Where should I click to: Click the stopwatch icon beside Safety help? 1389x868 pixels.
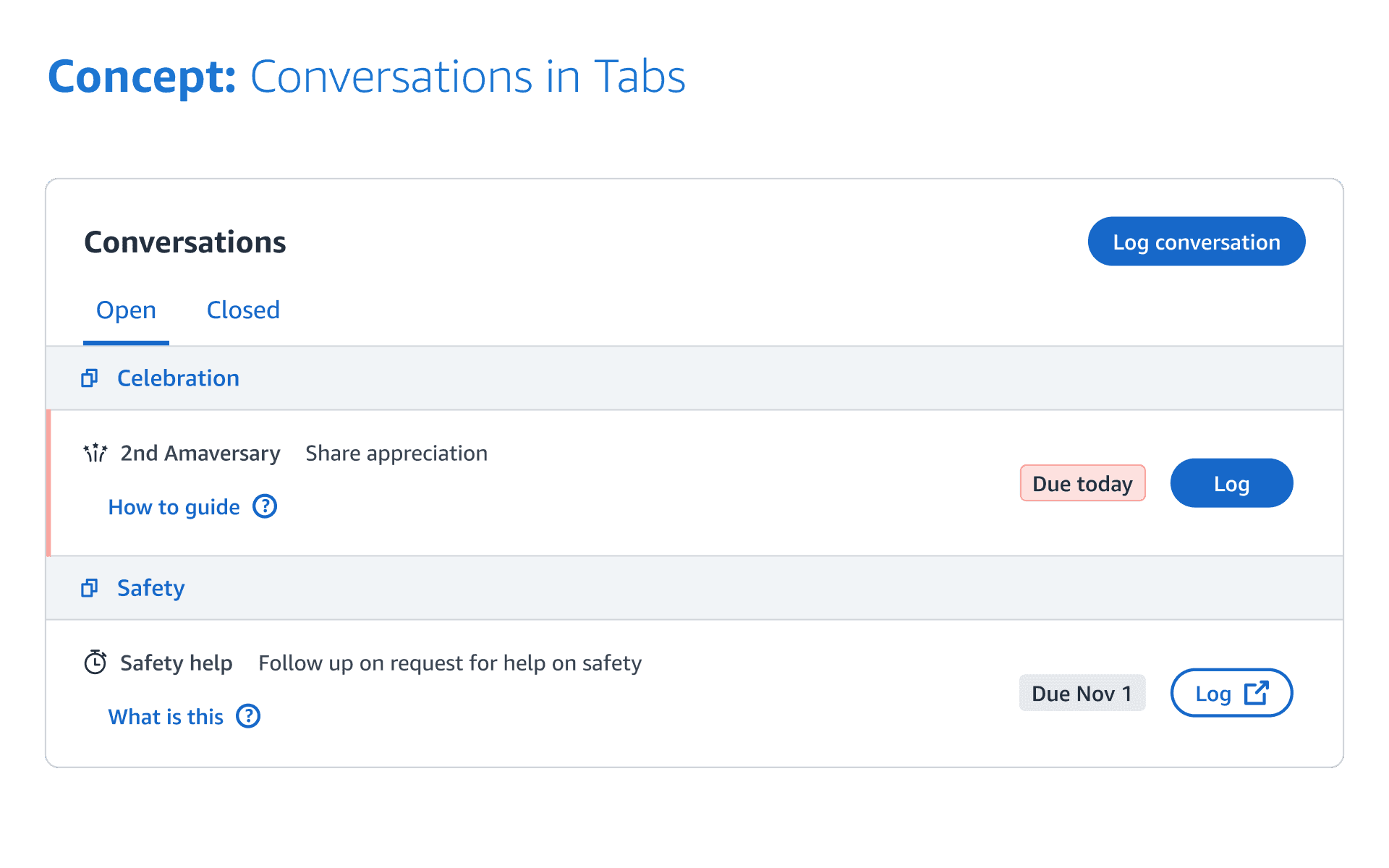95,663
